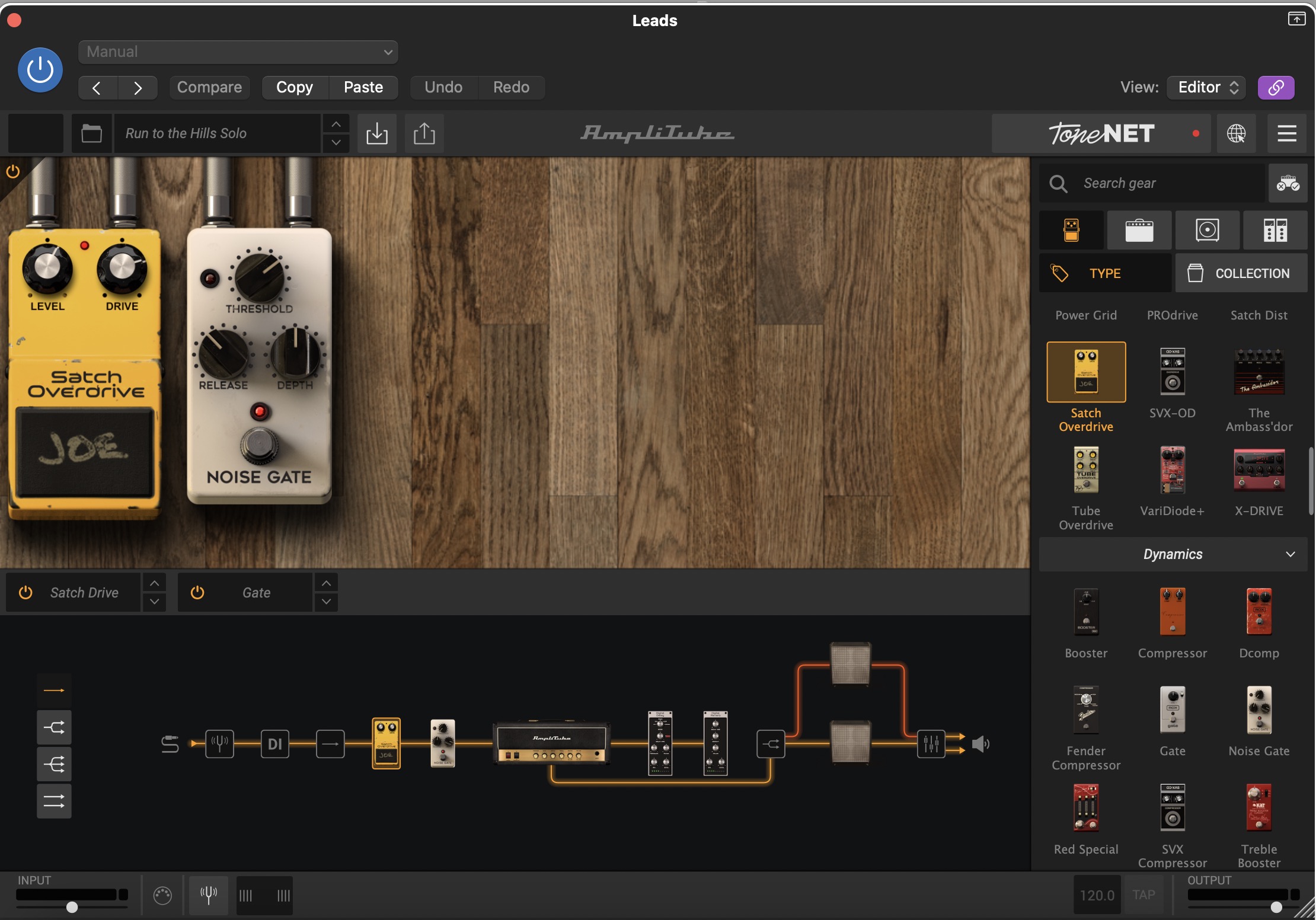Image resolution: width=1316 pixels, height=920 pixels.
Task: Open the hamburger main menu
Action: (x=1287, y=133)
